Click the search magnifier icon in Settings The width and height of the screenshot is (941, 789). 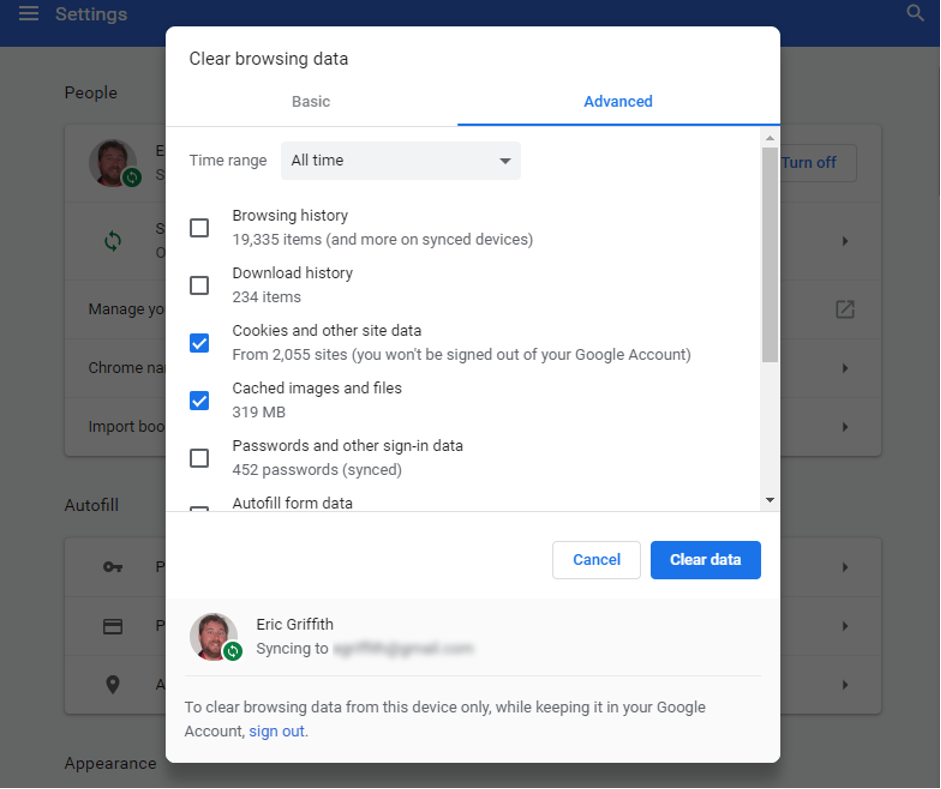pyautogui.click(x=915, y=14)
